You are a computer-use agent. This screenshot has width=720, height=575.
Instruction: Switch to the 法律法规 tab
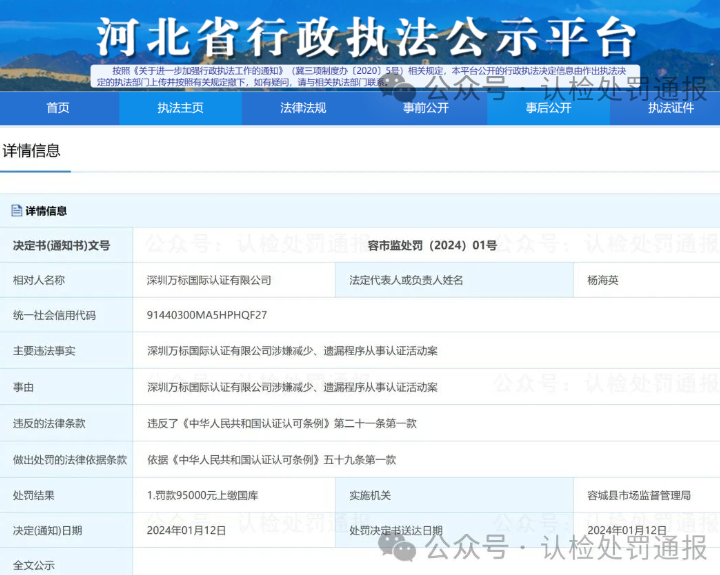point(303,108)
